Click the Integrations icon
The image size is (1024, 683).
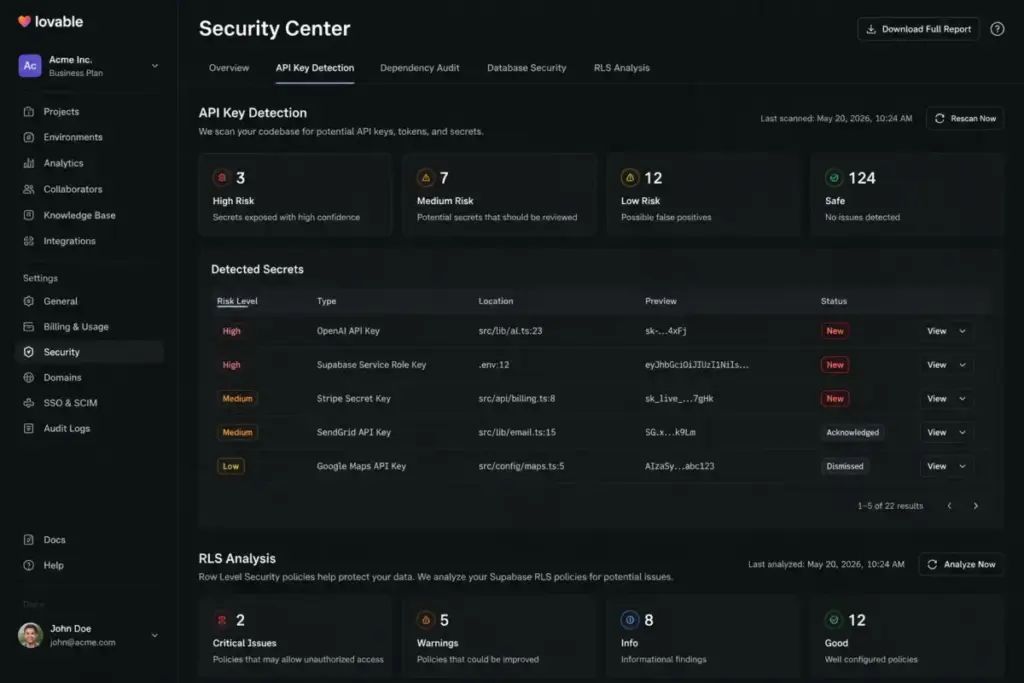29,241
